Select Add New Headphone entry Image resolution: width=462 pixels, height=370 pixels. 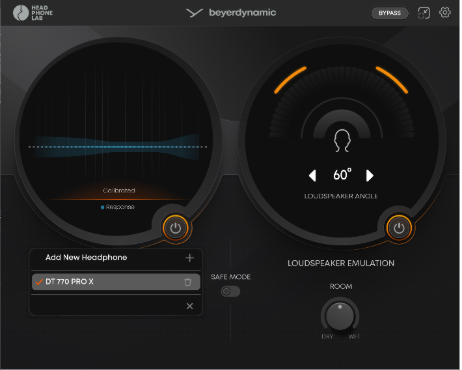[116, 258]
